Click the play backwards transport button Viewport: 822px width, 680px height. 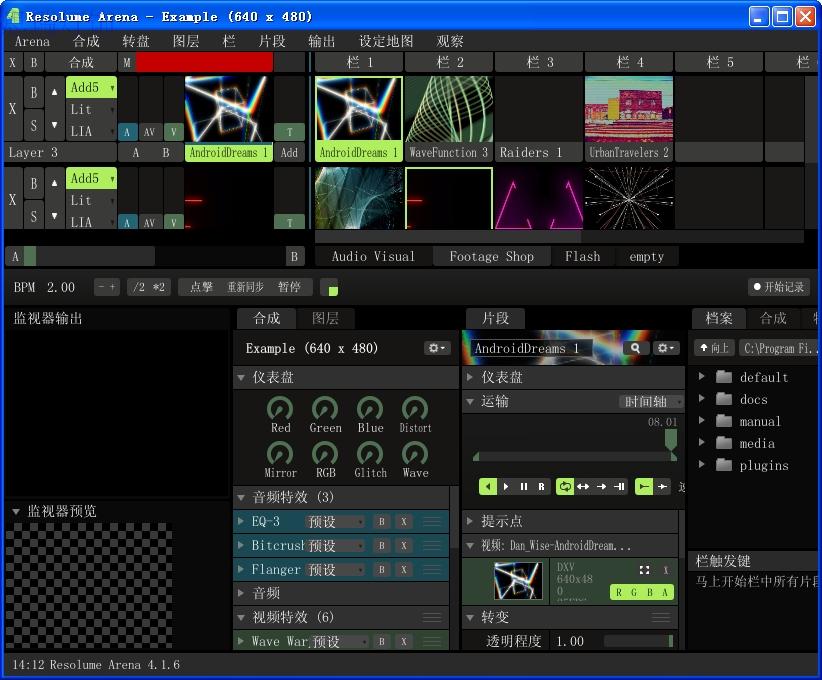[x=488, y=486]
